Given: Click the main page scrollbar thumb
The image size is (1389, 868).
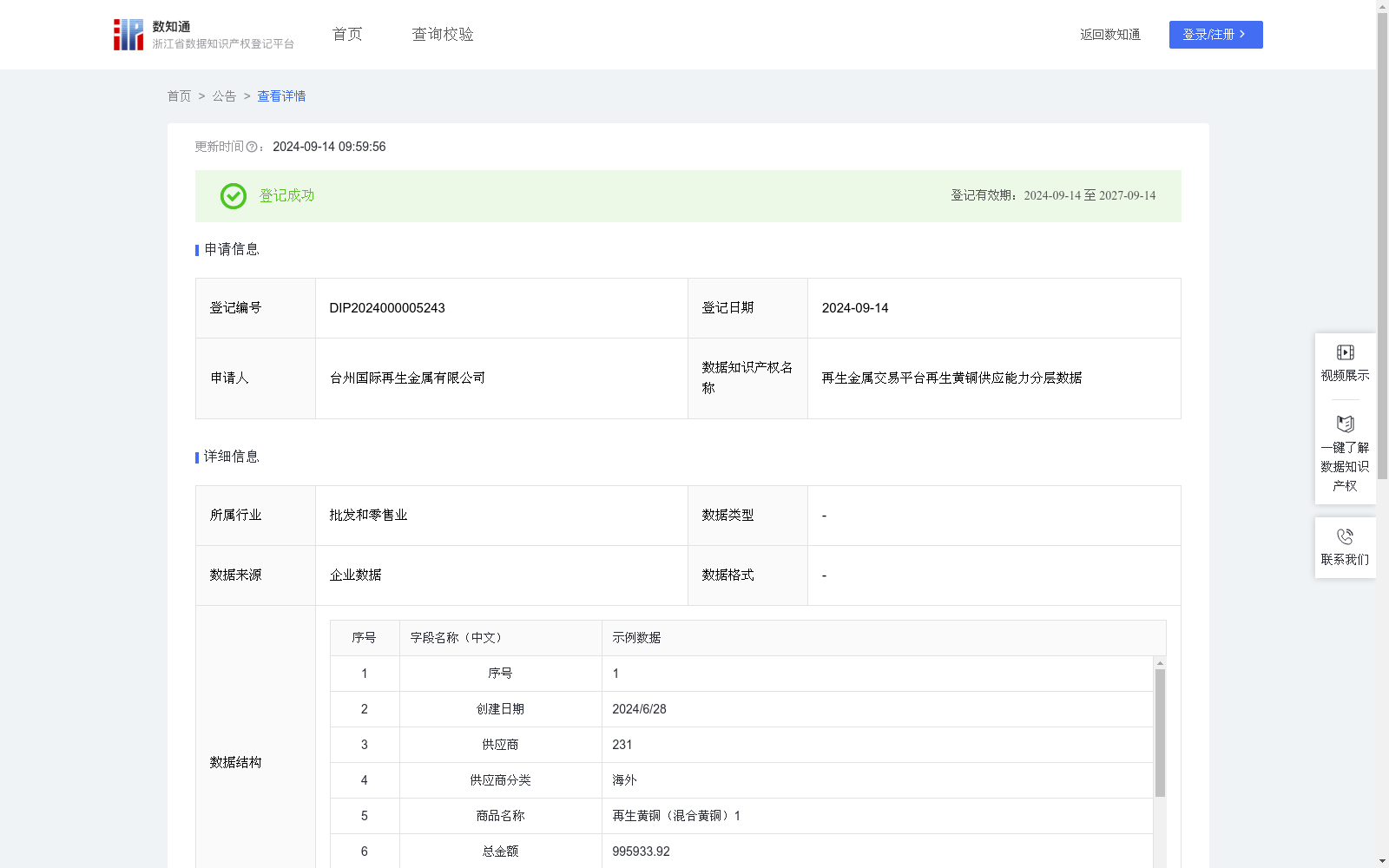Looking at the screenshot, I should pos(1382,247).
